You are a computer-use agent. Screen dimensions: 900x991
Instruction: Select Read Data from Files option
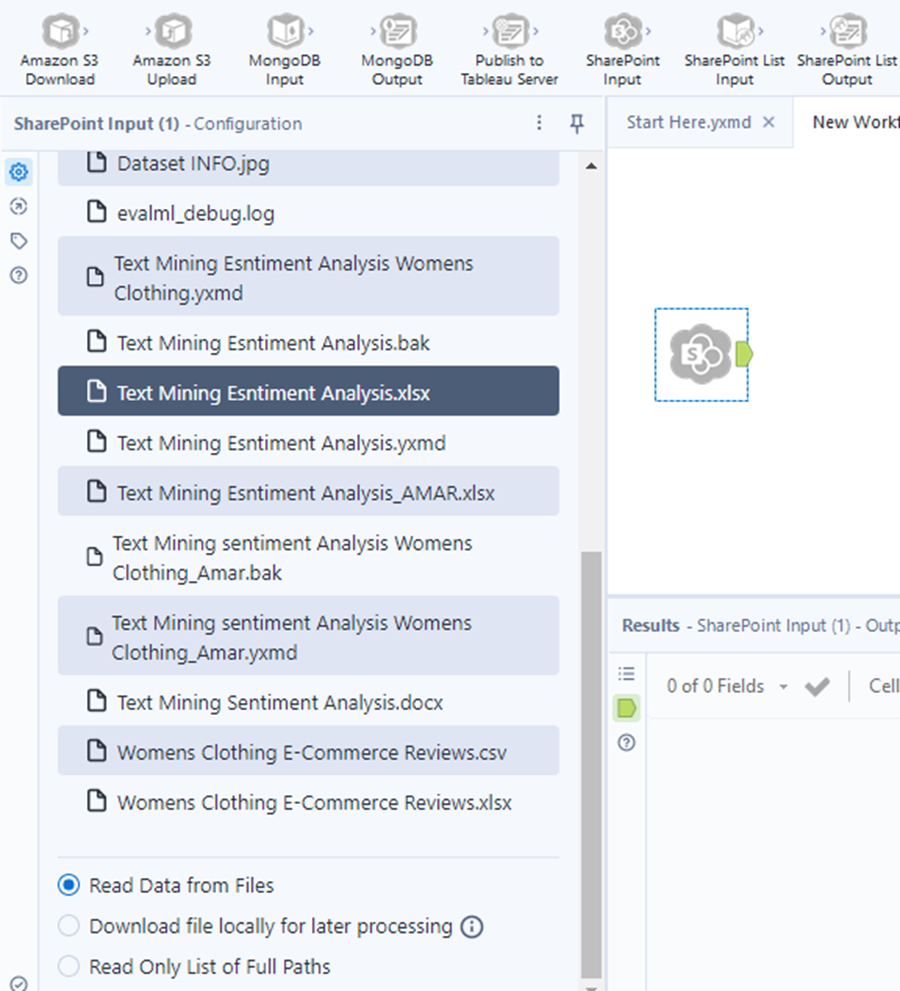(x=69, y=886)
